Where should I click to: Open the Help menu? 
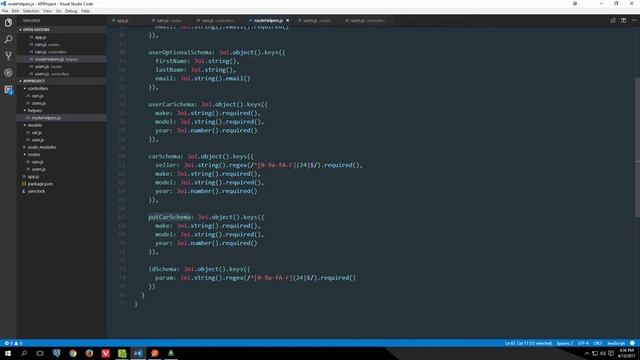[85, 11]
